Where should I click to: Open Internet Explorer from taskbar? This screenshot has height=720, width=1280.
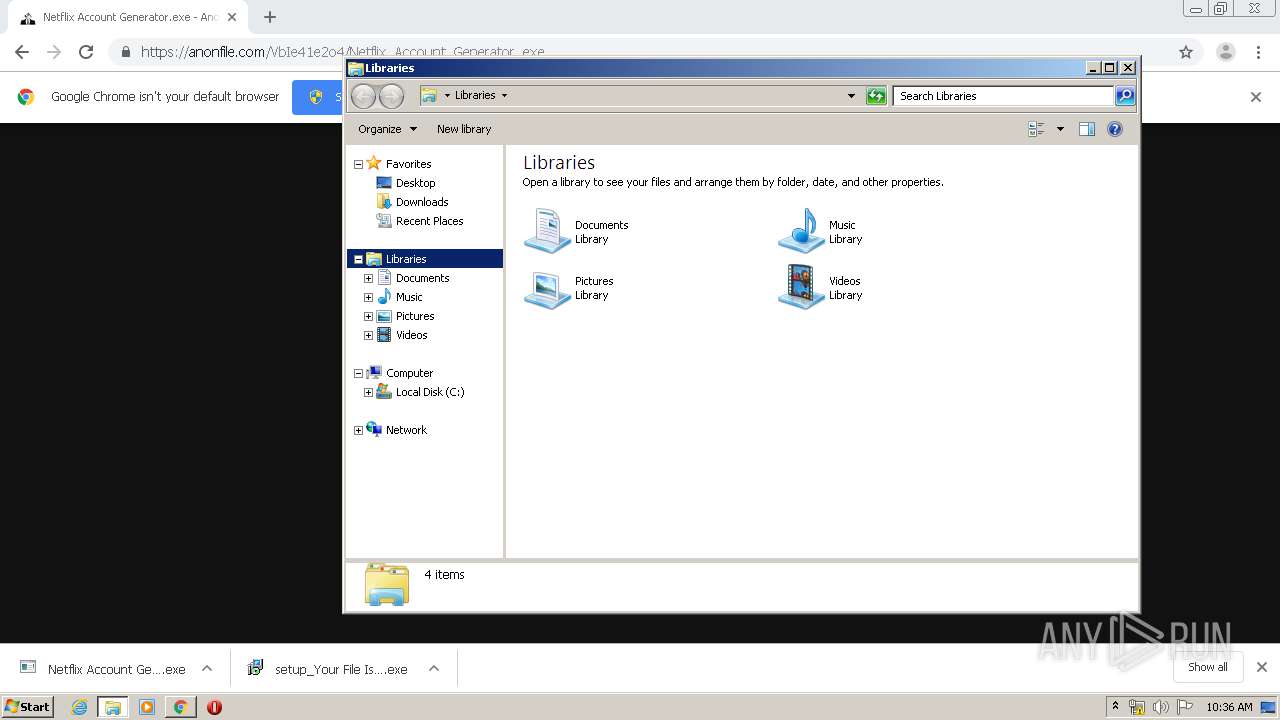click(79, 707)
